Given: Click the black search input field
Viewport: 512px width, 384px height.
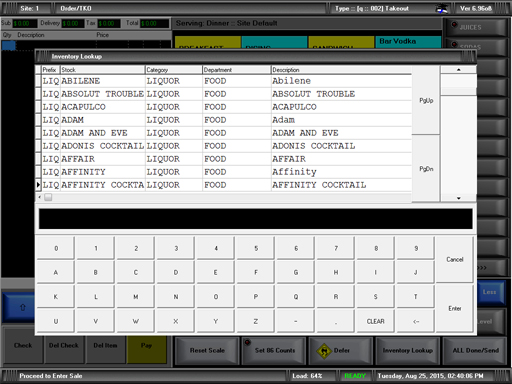Looking at the screenshot, I should pyautogui.click(x=256, y=219).
